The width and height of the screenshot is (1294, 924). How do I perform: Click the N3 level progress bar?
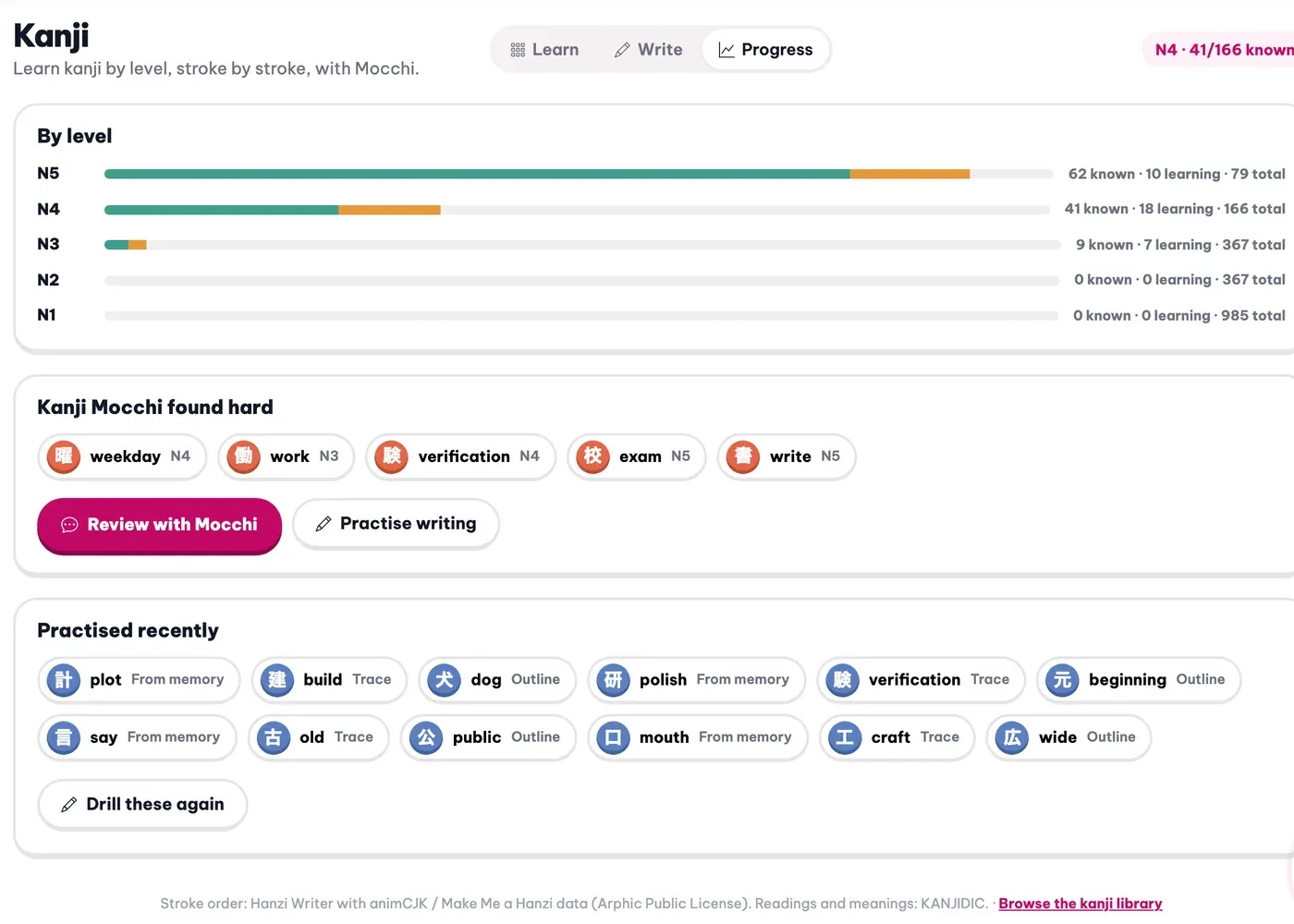click(582, 245)
